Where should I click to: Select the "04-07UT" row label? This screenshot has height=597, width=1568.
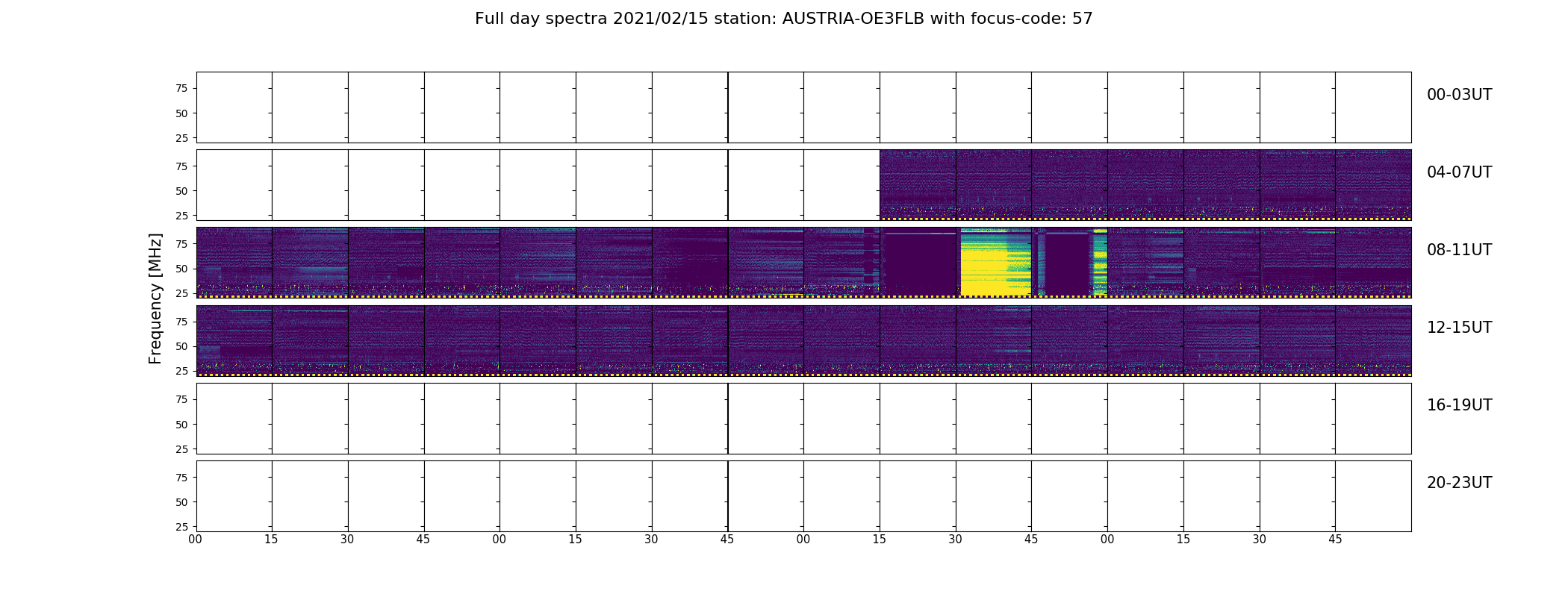pyautogui.click(x=1459, y=172)
